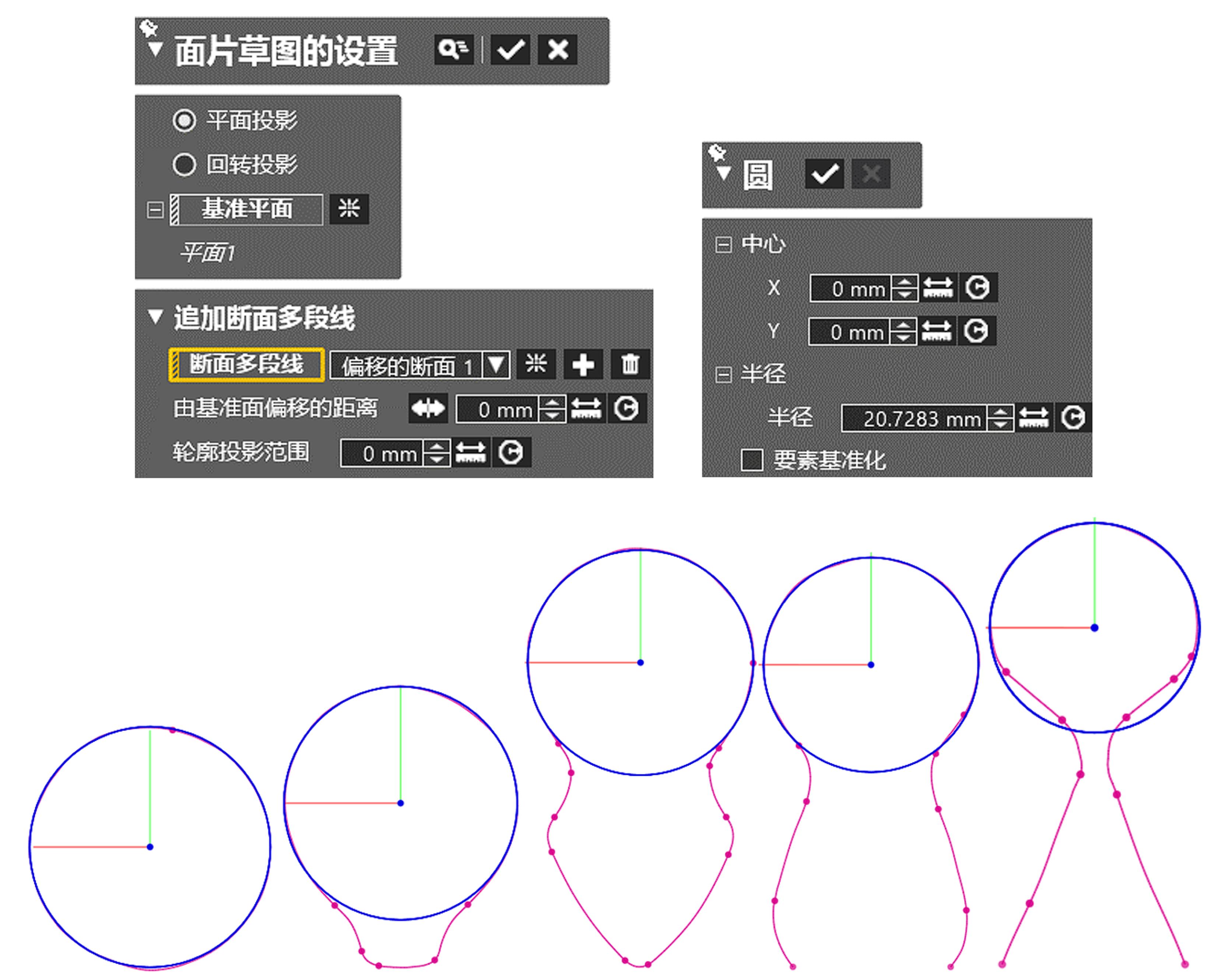Click the 由基准面偏移的距离 value field

[x=497, y=409]
